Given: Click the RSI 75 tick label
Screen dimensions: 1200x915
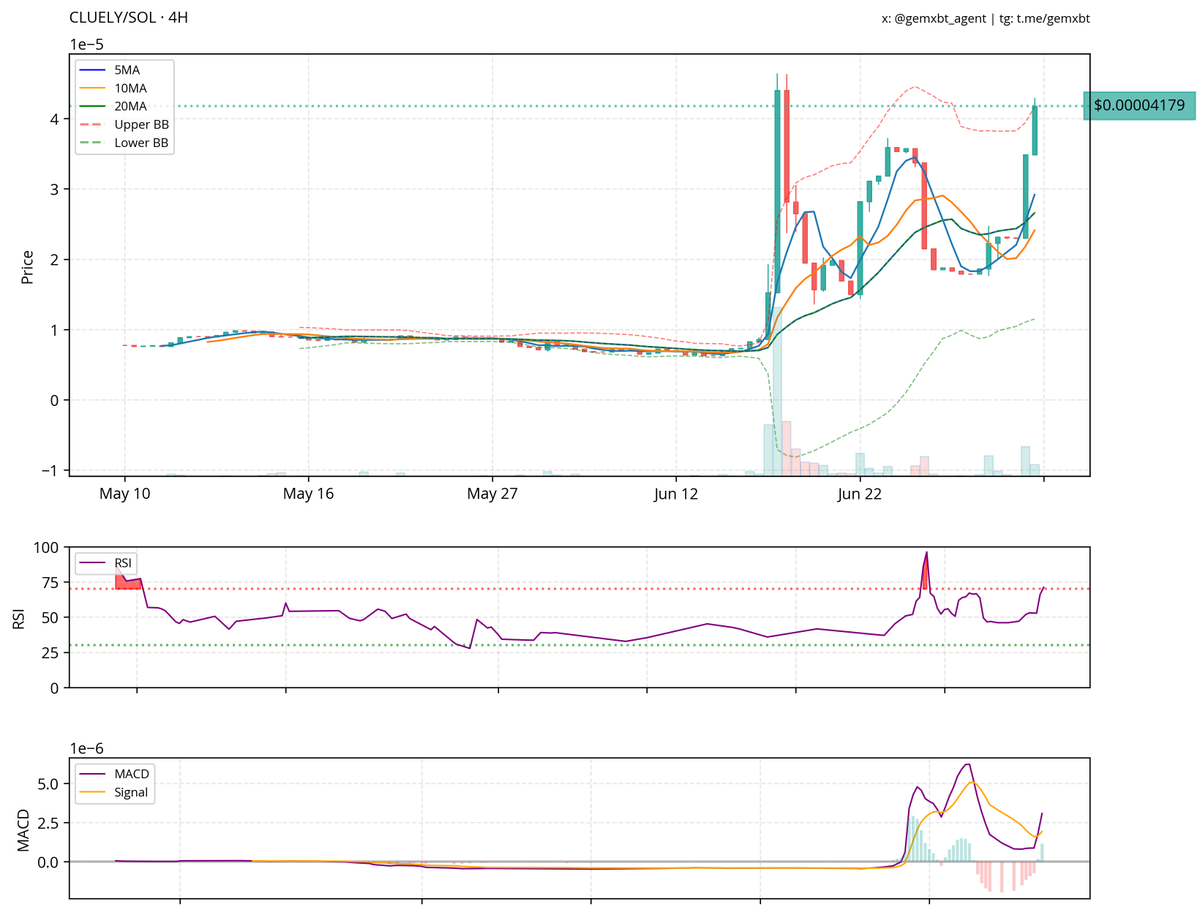Looking at the screenshot, I should [x=52, y=583].
